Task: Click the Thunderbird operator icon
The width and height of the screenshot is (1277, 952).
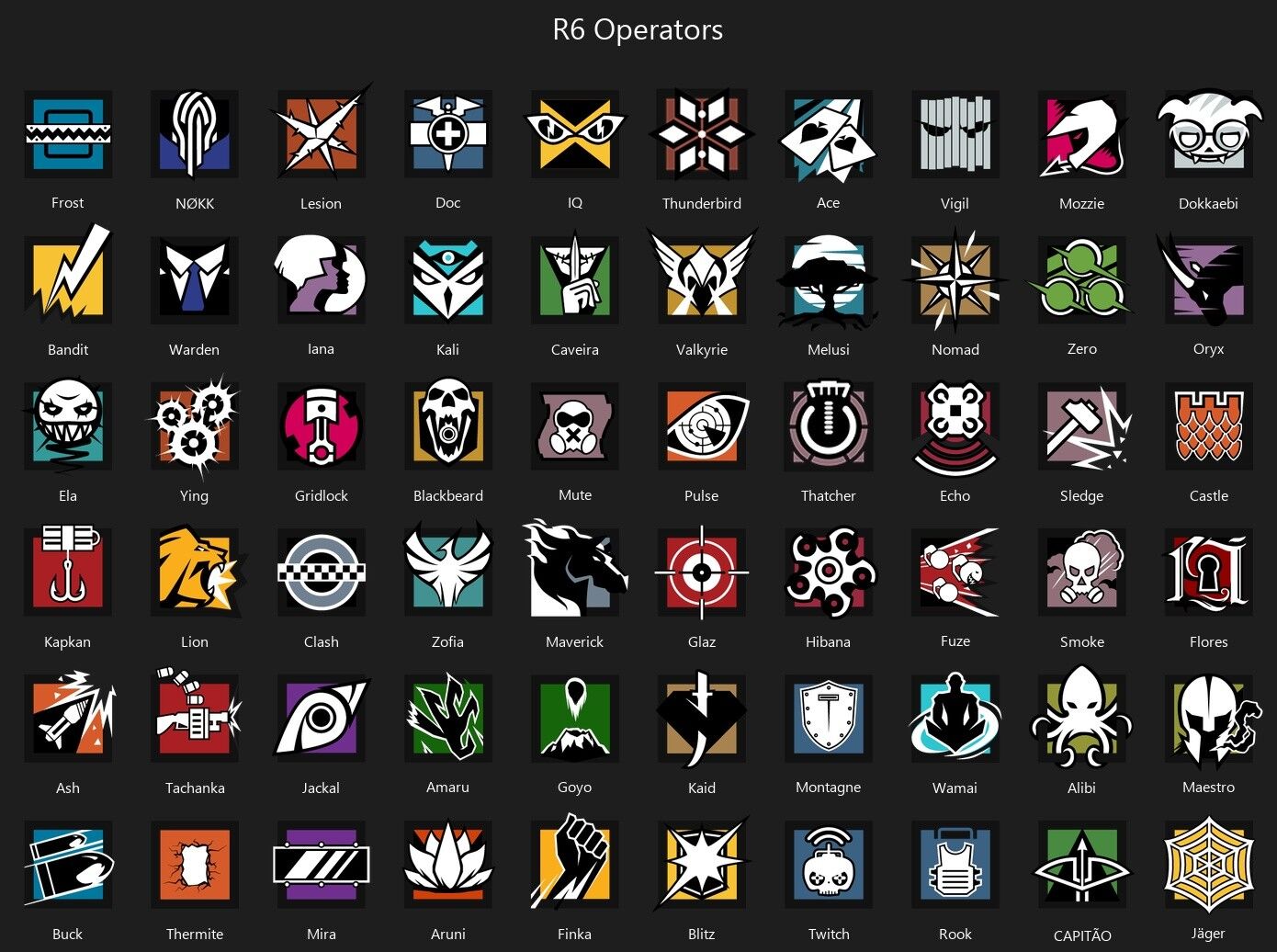Action: click(x=702, y=134)
